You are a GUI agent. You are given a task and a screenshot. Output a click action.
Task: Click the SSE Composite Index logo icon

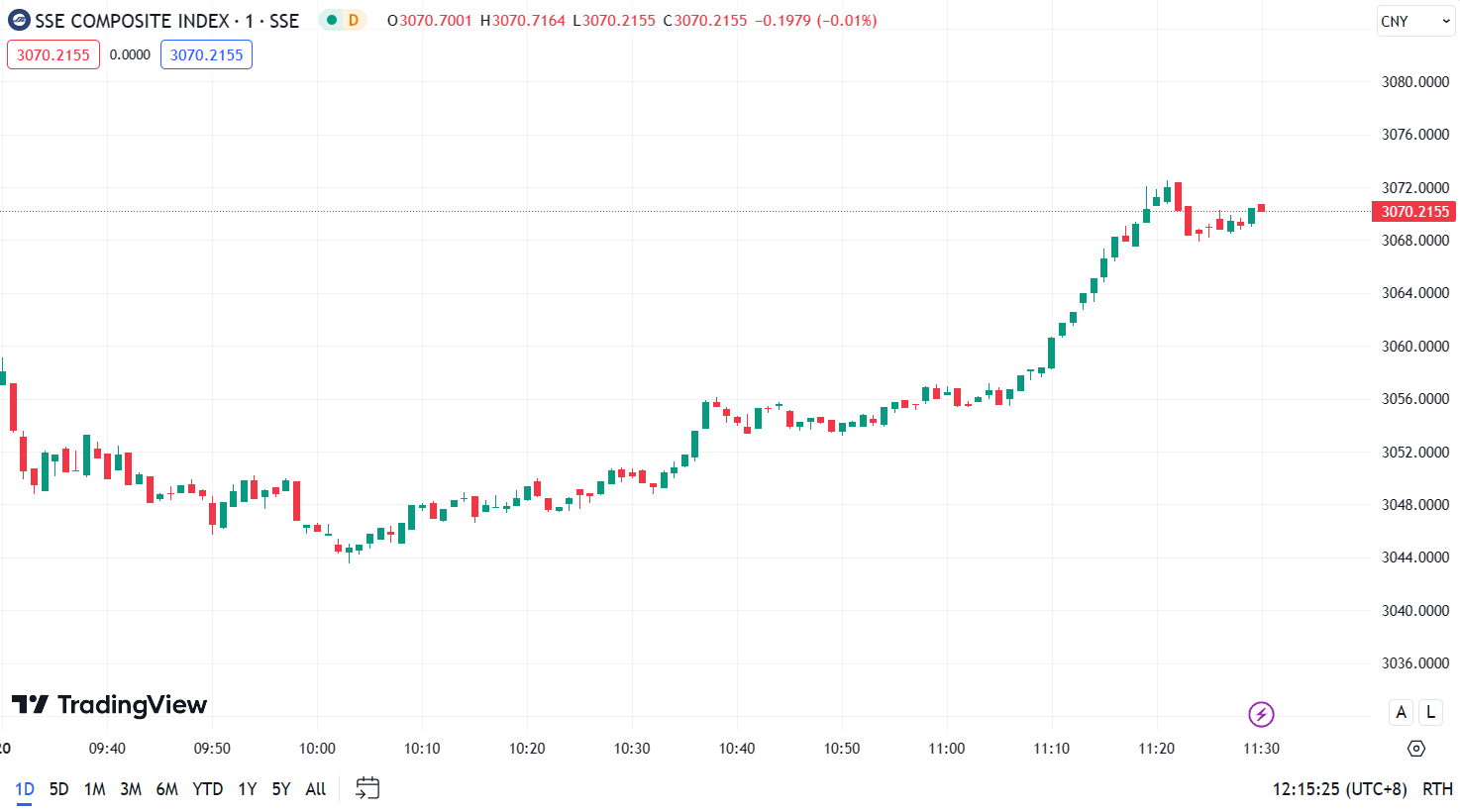19,21
